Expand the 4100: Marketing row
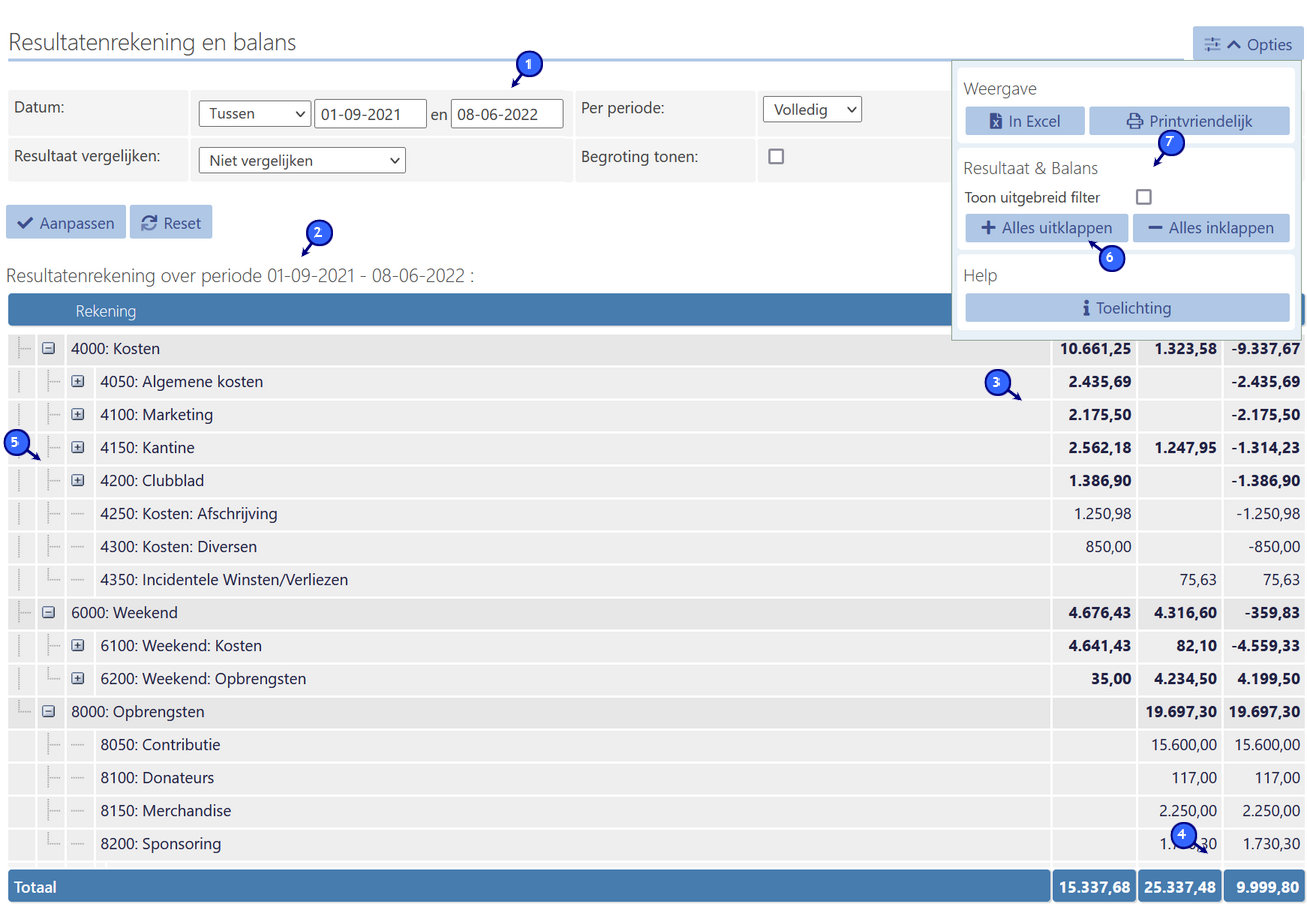1307x904 pixels. (78, 414)
